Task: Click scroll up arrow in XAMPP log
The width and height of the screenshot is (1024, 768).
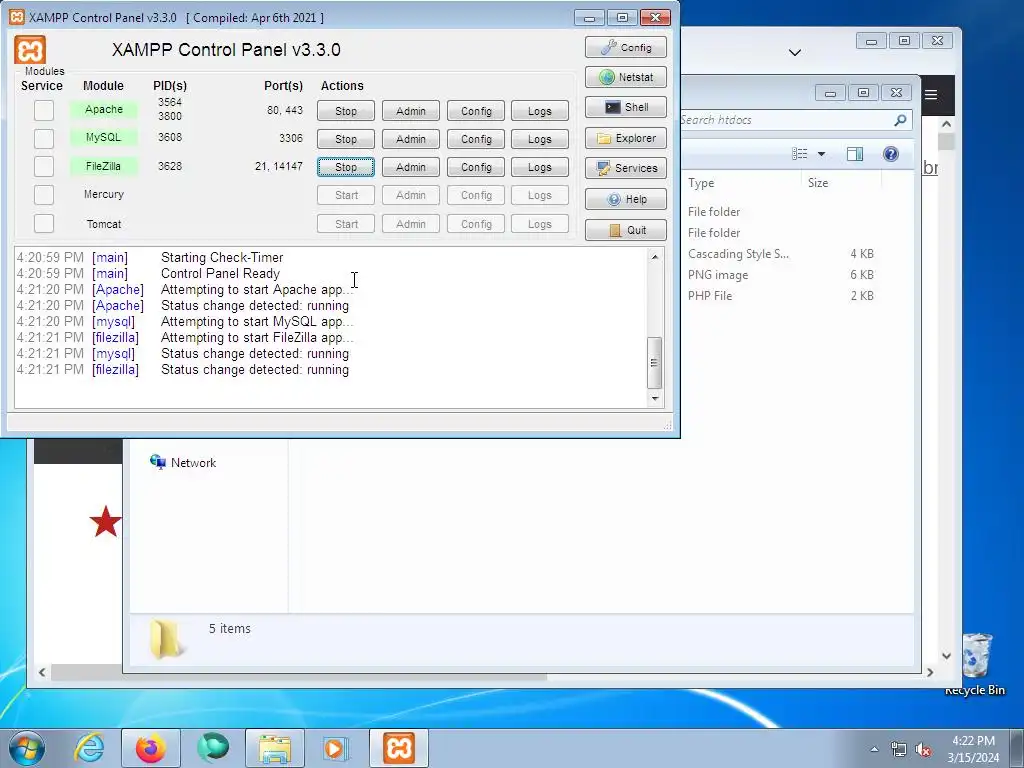Action: [x=655, y=257]
